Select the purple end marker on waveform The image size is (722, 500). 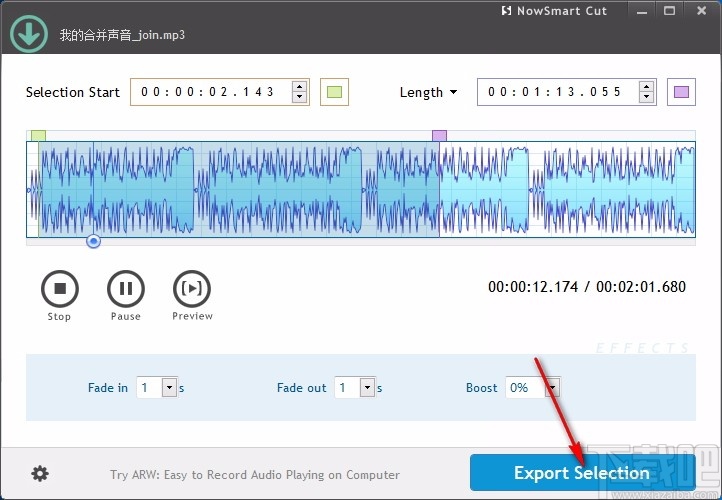coord(439,135)
